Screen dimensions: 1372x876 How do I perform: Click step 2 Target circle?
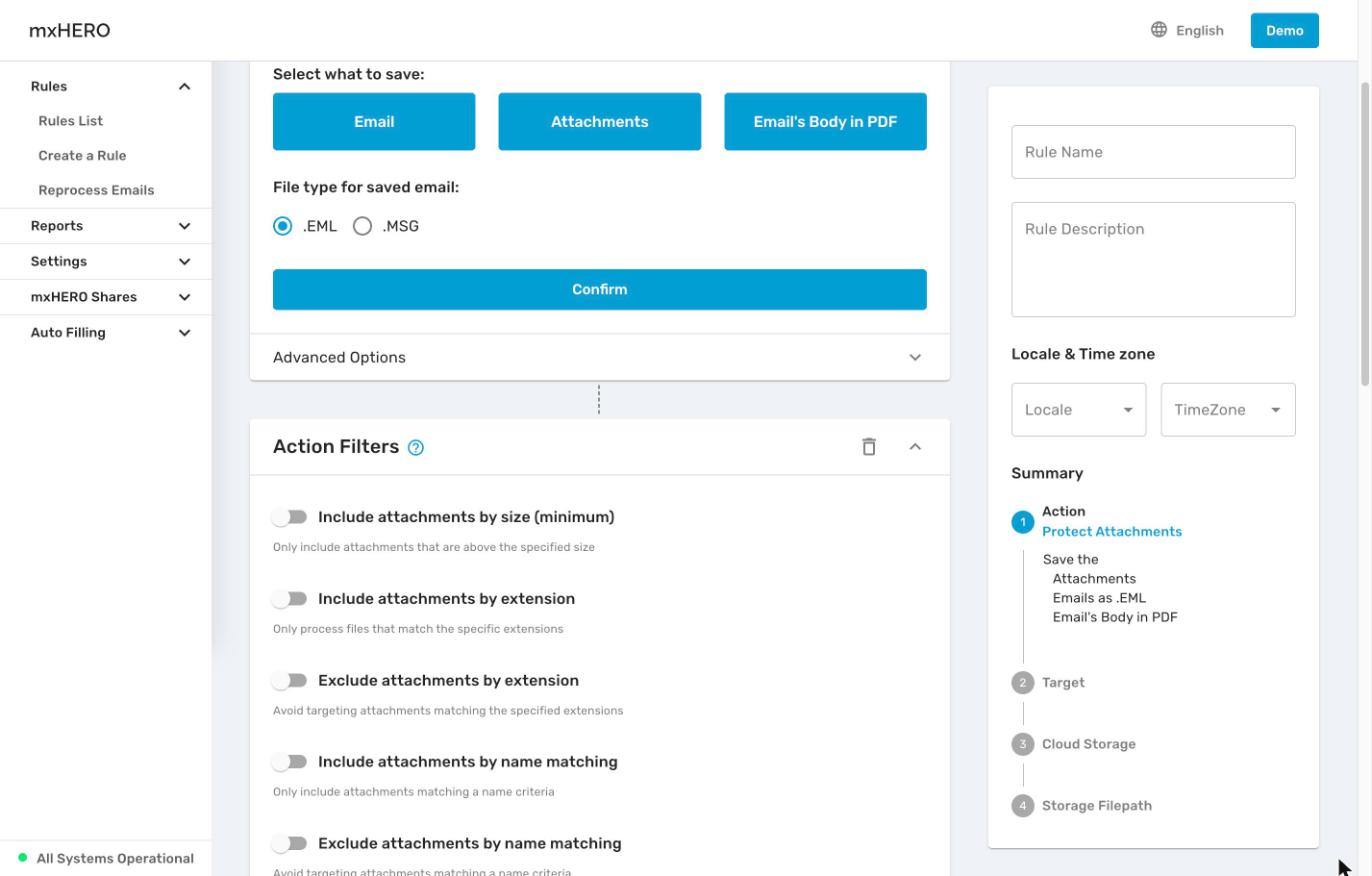[x=1022, y=683]
